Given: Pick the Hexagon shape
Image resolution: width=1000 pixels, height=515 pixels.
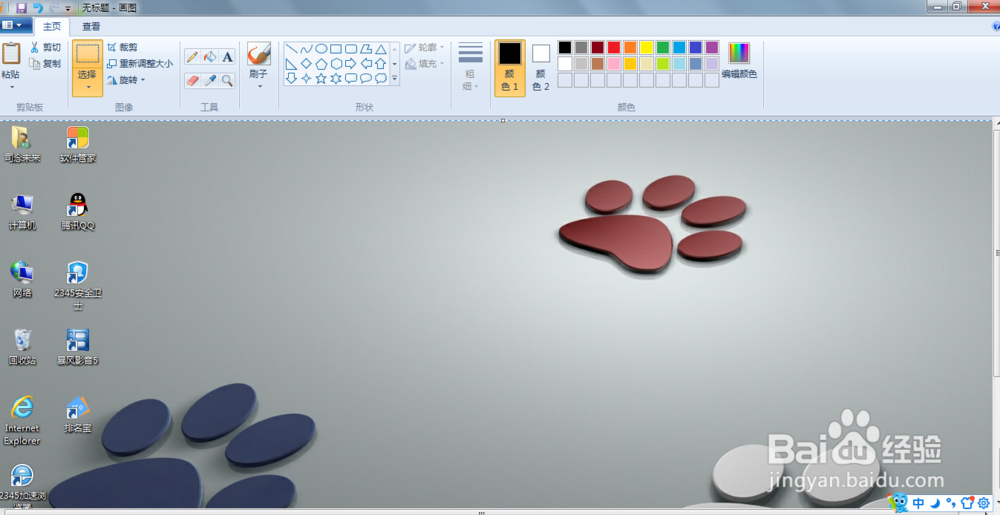Looking at the screenshot, I should coord(336,64).
